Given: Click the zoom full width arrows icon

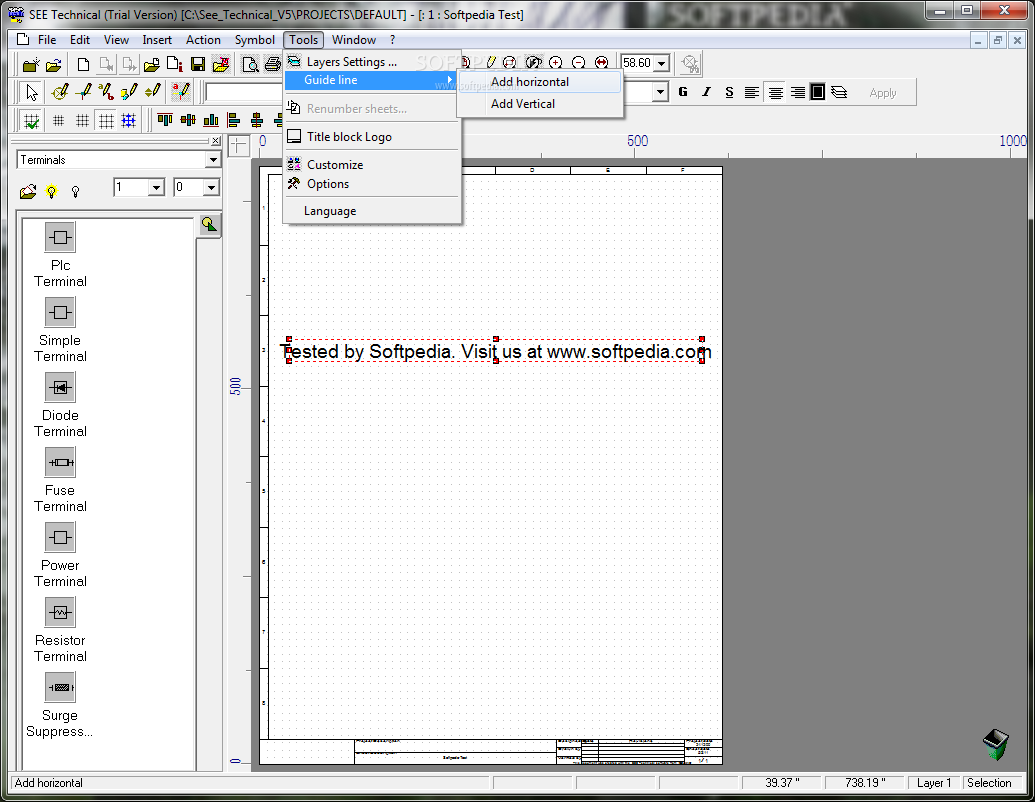Looking at the screenshot, I should tap(601, 63).
